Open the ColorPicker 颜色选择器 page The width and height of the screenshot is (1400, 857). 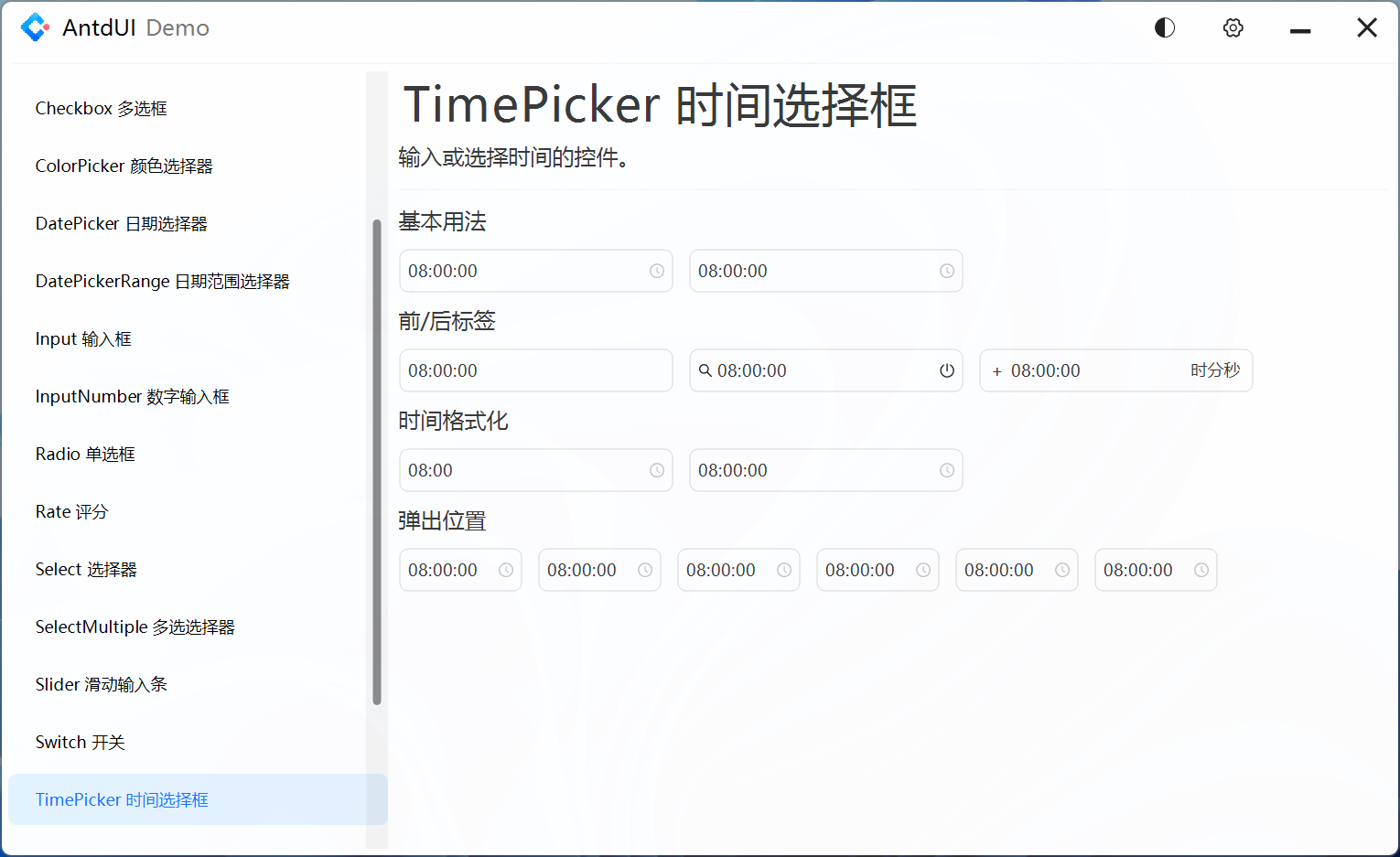pyautogui.click(x=124, y=166)
